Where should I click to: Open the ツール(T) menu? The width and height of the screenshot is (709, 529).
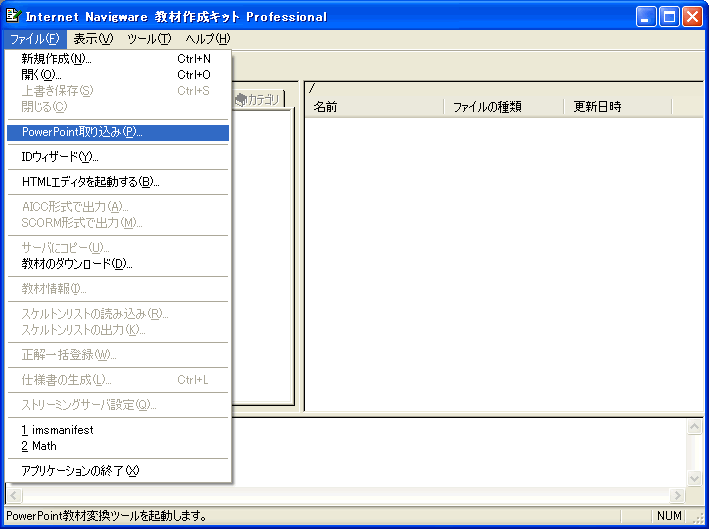[x=149, y=39]
